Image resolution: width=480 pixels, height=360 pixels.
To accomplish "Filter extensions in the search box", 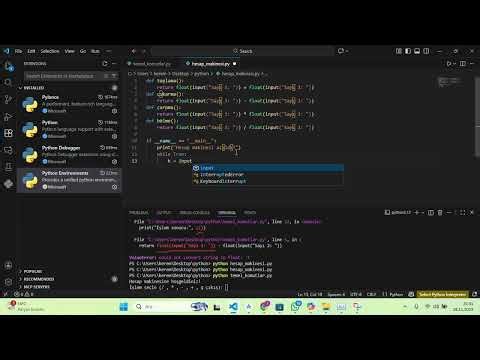I will [114, 76].
